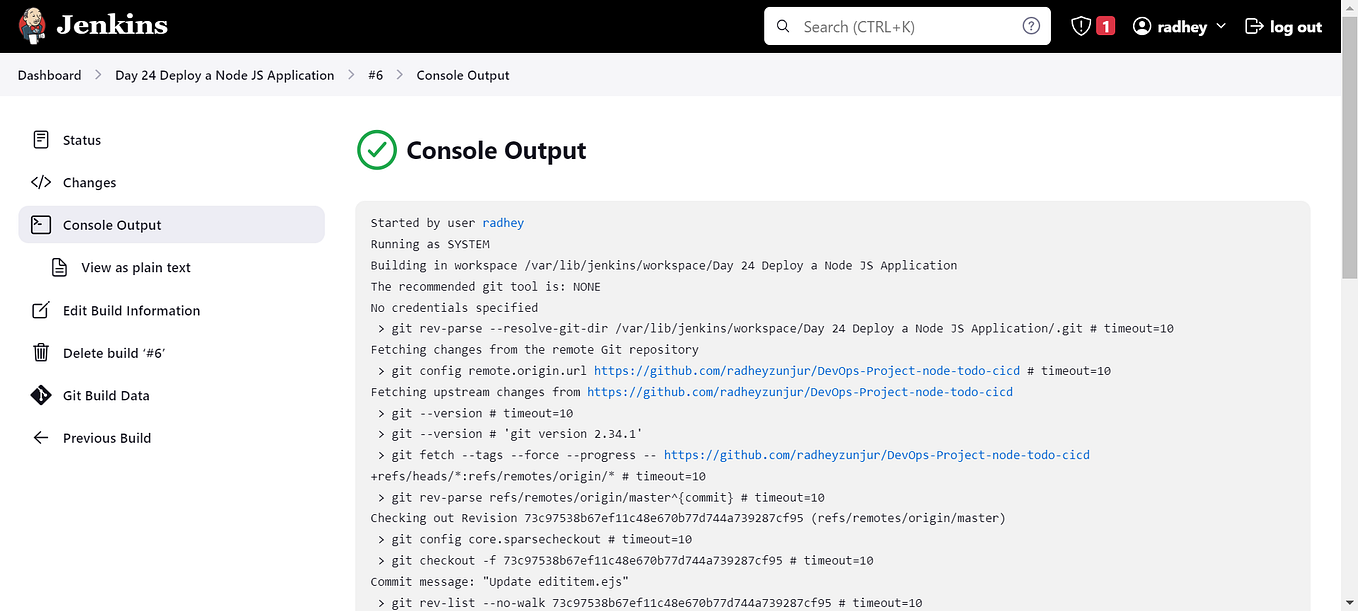Screen dimensions: 1358x611
Task: Click the Jenkins head logo
Action: pos(32,25)
